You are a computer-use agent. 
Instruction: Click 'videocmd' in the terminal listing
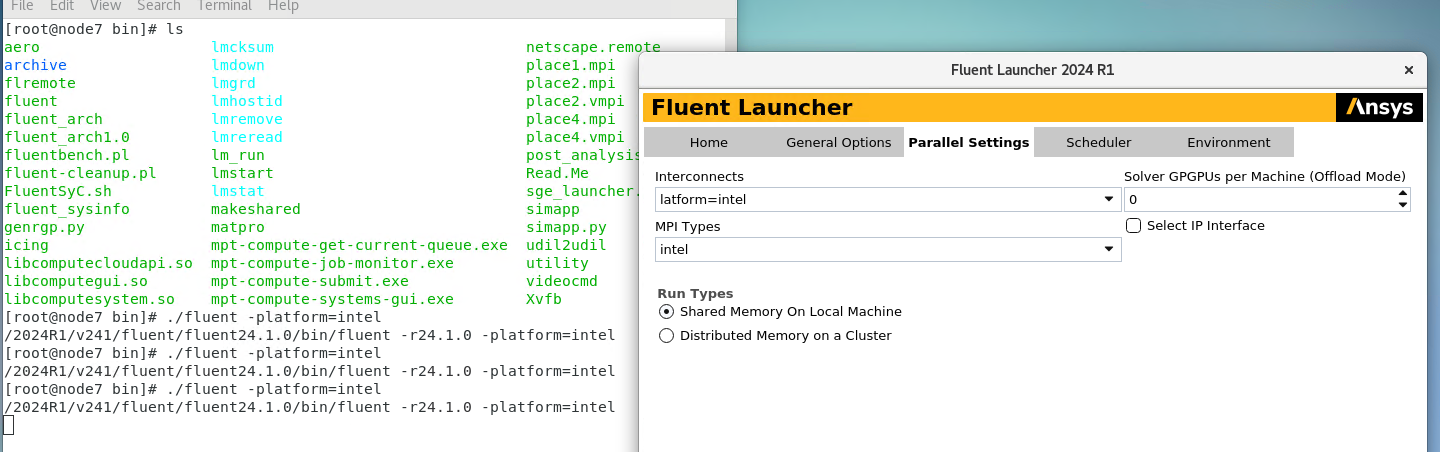point(562,281)
